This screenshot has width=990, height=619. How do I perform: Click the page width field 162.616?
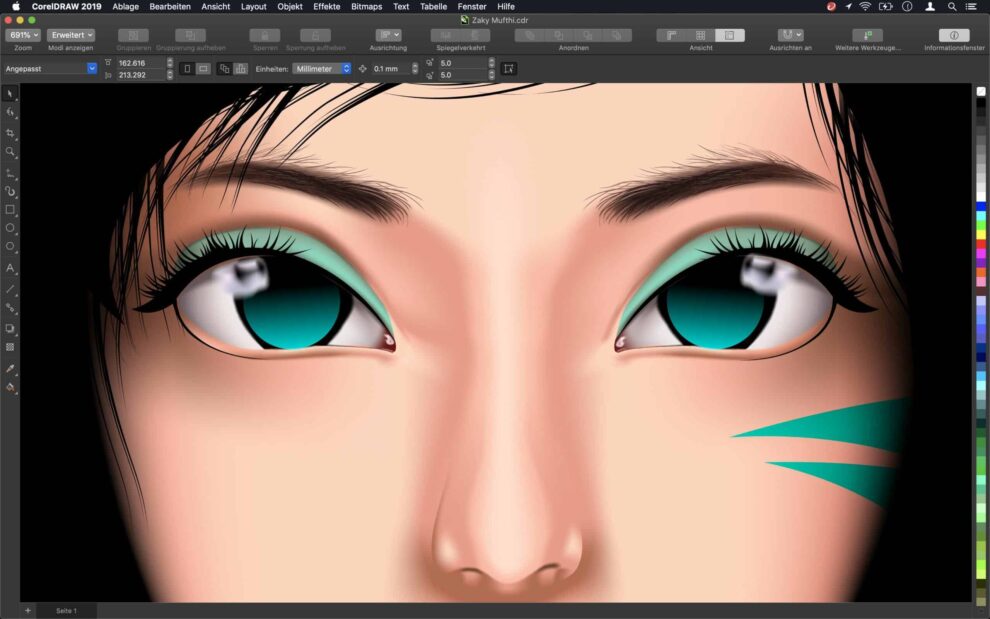(140, 63)
